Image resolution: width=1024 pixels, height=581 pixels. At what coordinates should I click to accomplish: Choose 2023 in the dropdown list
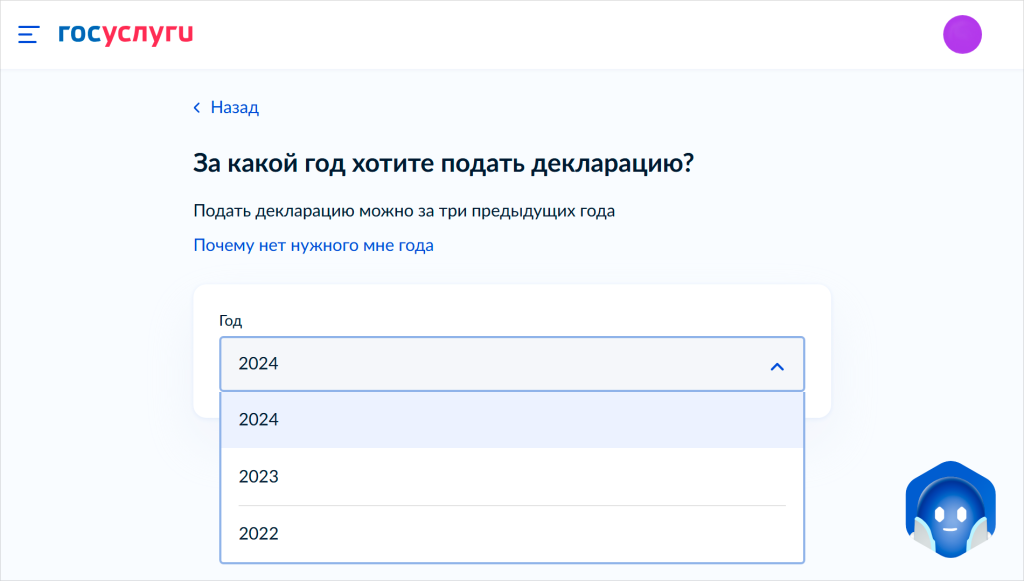point(259,477)
